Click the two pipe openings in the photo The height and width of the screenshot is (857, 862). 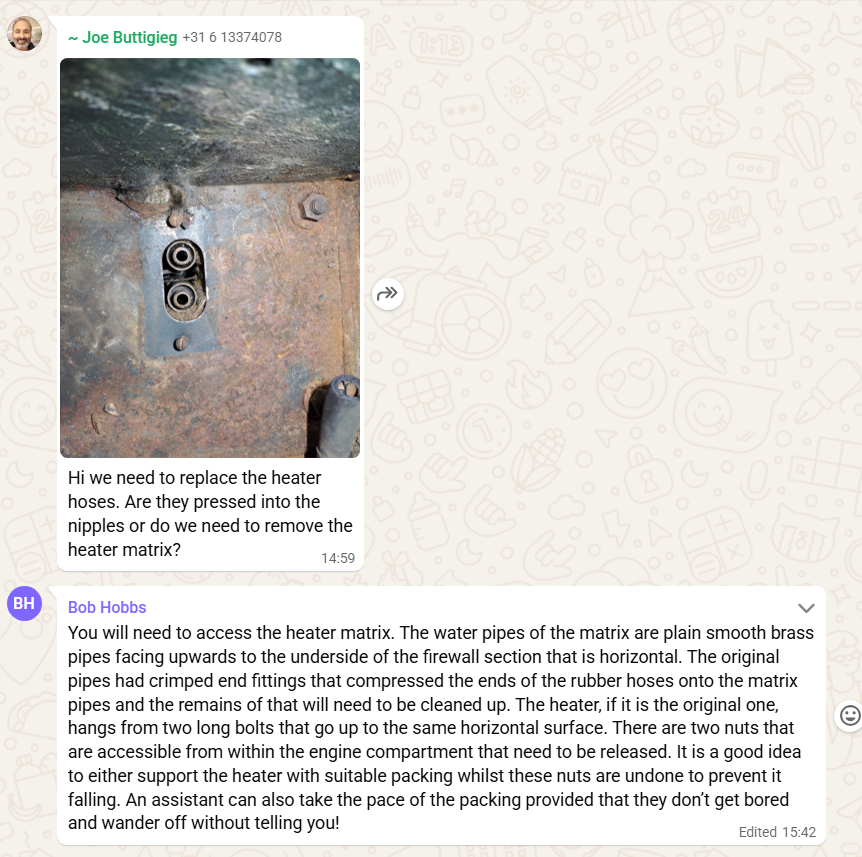pos(183,279)
